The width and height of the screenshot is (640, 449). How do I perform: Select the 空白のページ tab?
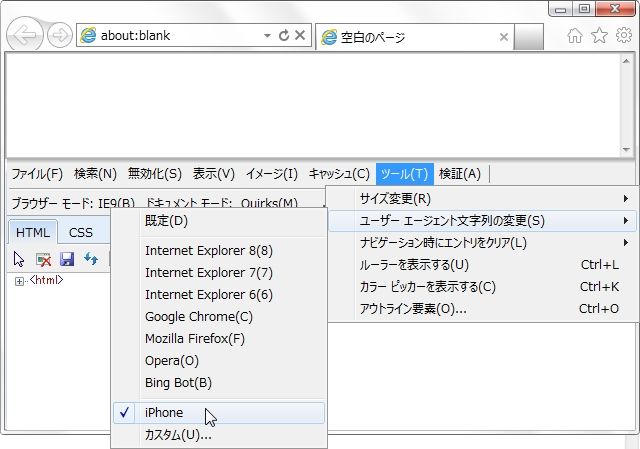414,37
